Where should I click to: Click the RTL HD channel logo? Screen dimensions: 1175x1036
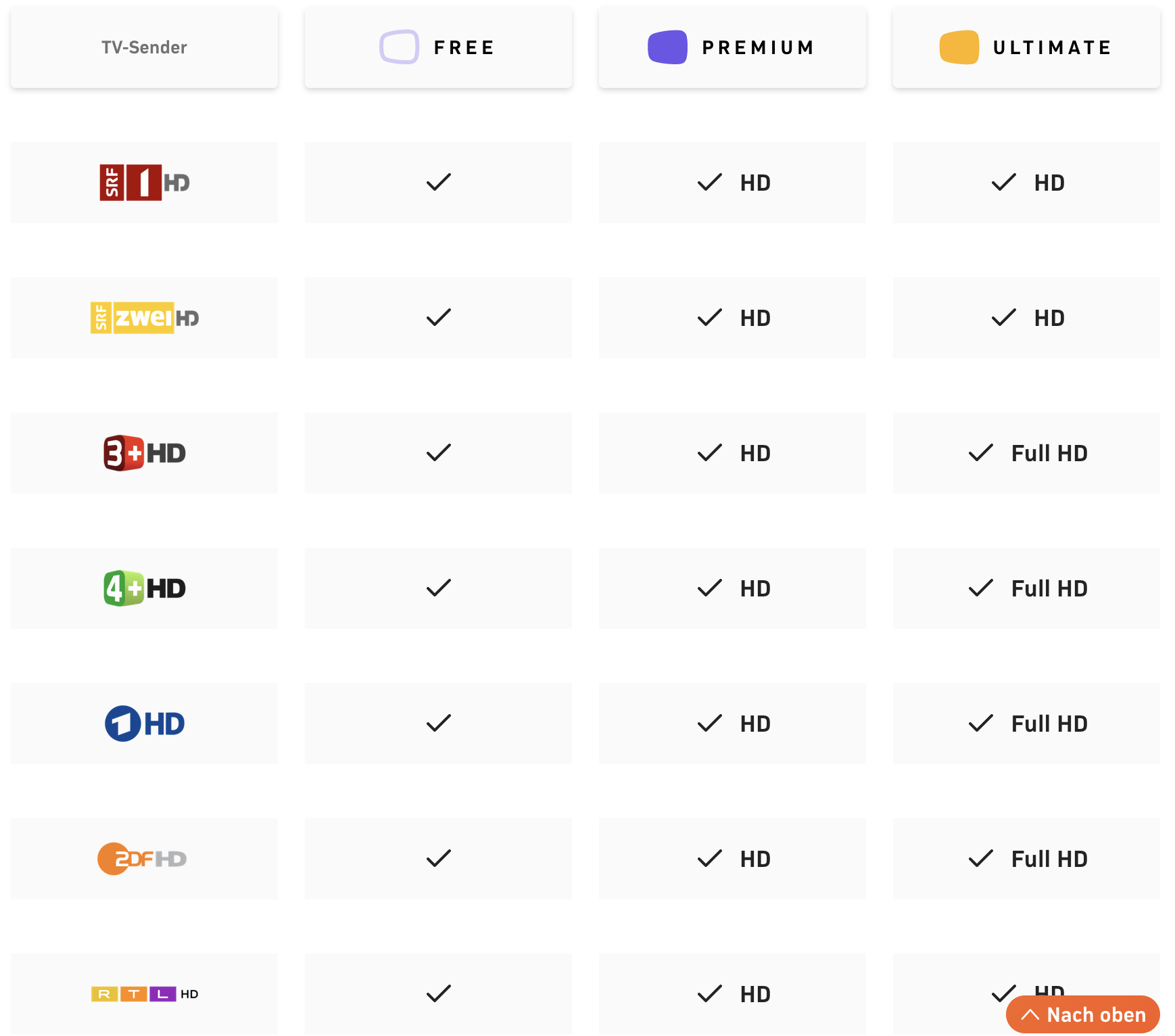[x=145, y=994]
